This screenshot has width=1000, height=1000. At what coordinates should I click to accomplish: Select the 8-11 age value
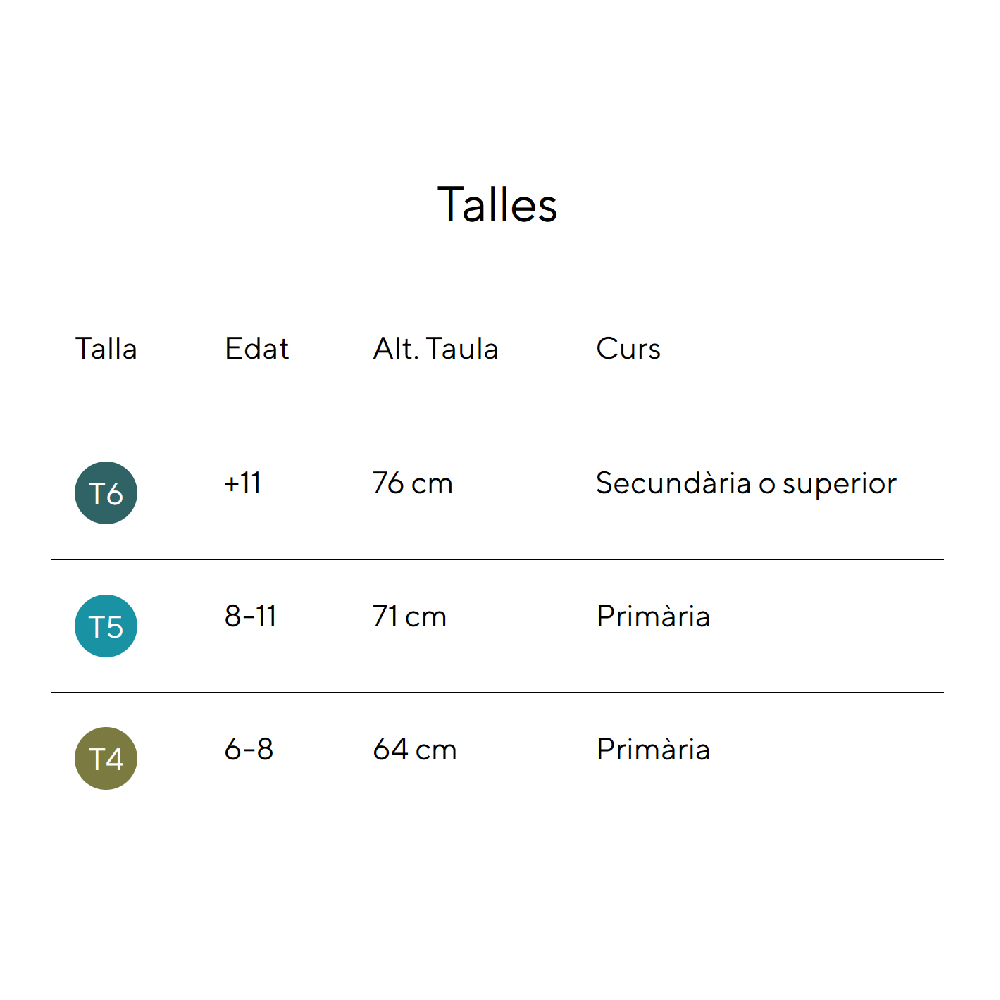point(250,616)
